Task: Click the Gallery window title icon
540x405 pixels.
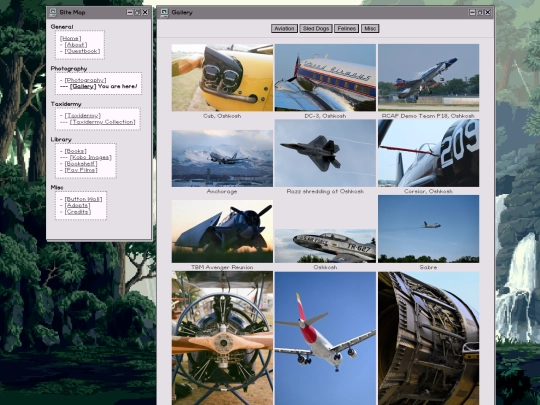Action: [x=165, y=13]
